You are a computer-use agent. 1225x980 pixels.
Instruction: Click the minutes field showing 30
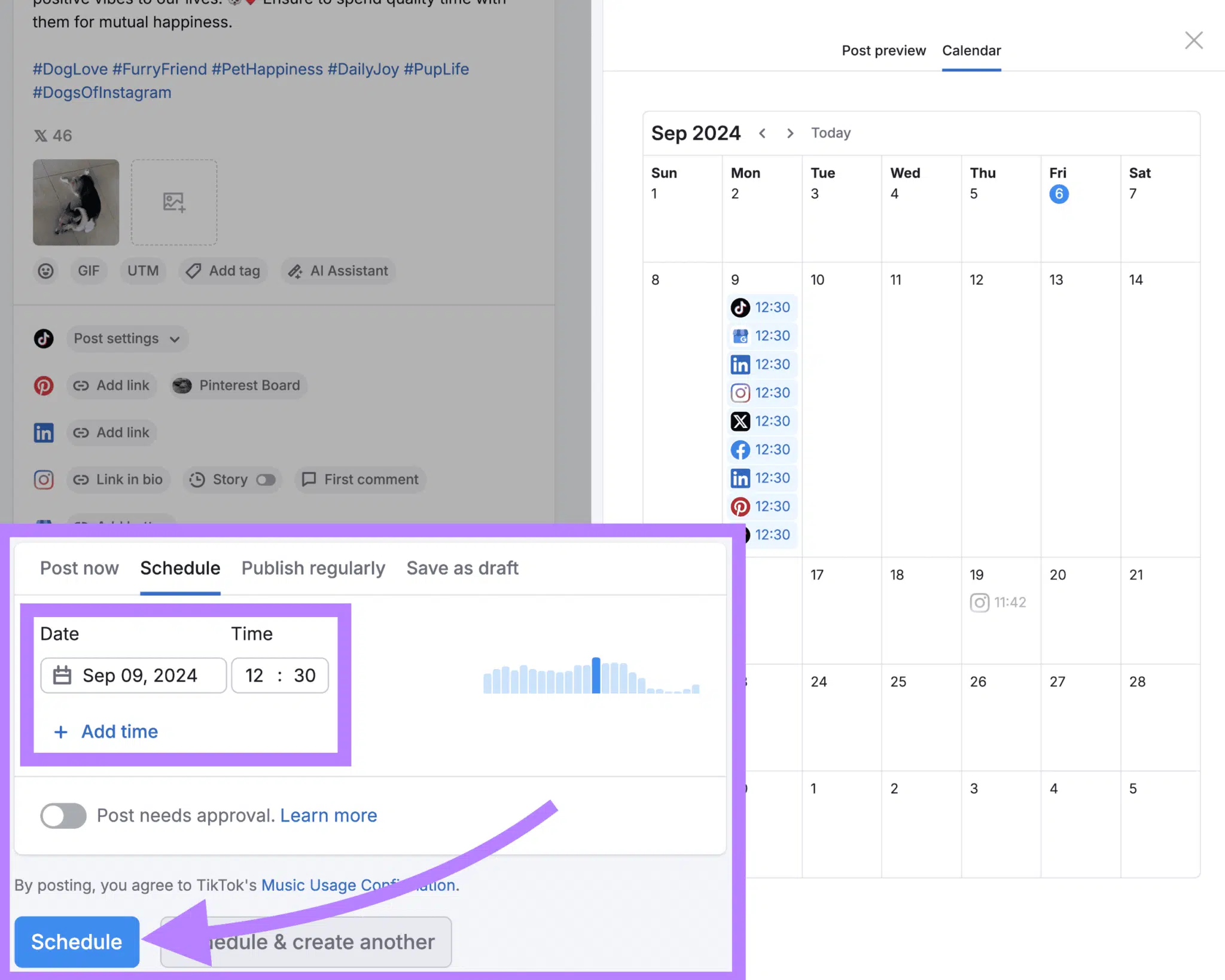coord(304,676)
